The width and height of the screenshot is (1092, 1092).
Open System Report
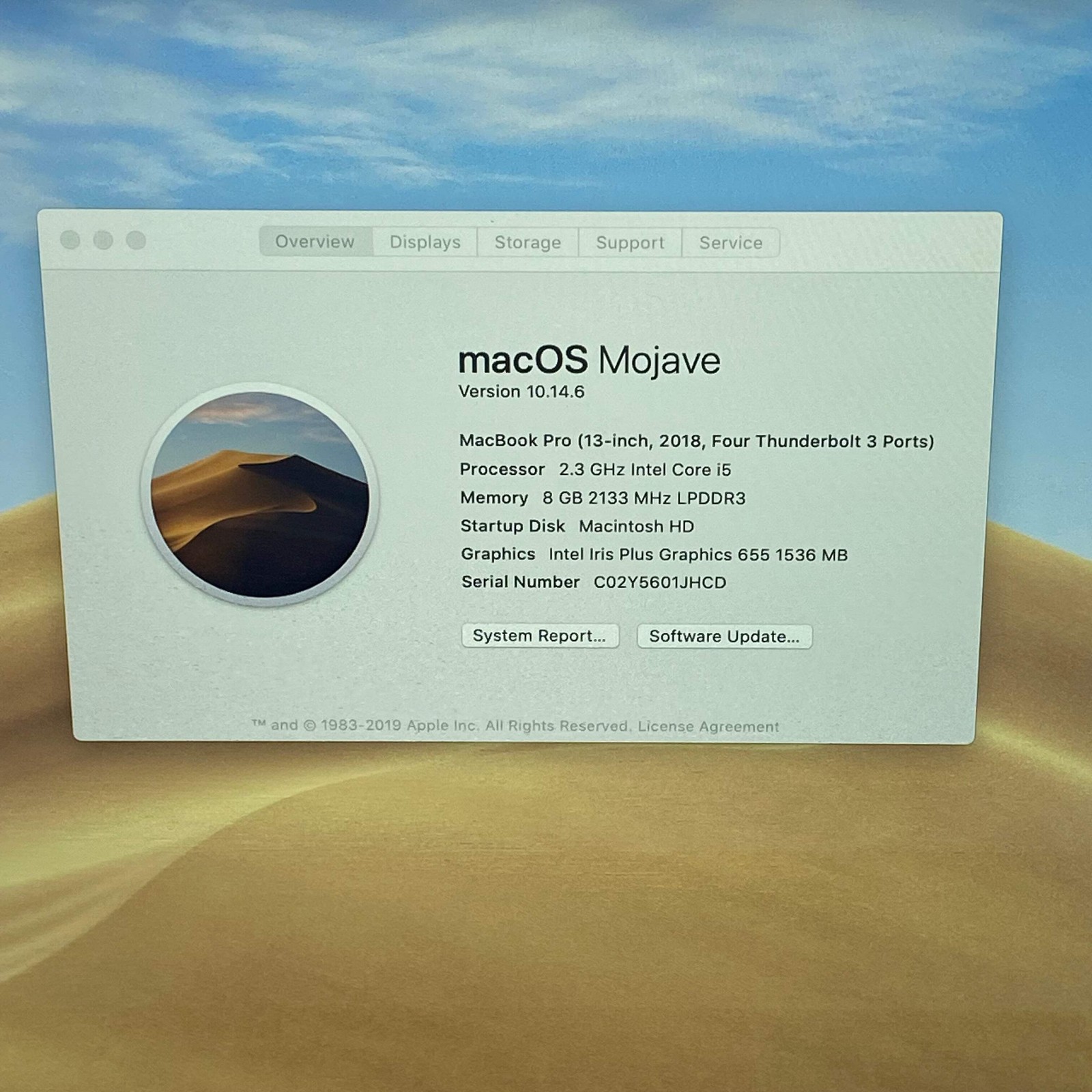[540, 636]
